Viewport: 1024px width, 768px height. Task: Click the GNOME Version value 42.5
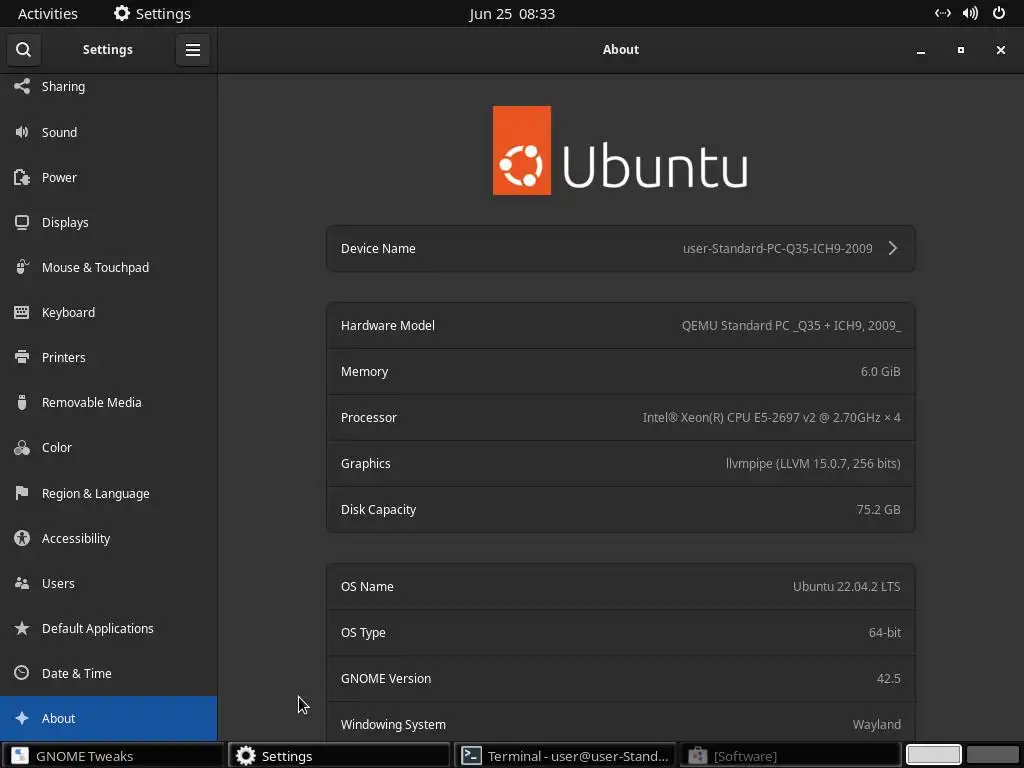pos(888,678)
